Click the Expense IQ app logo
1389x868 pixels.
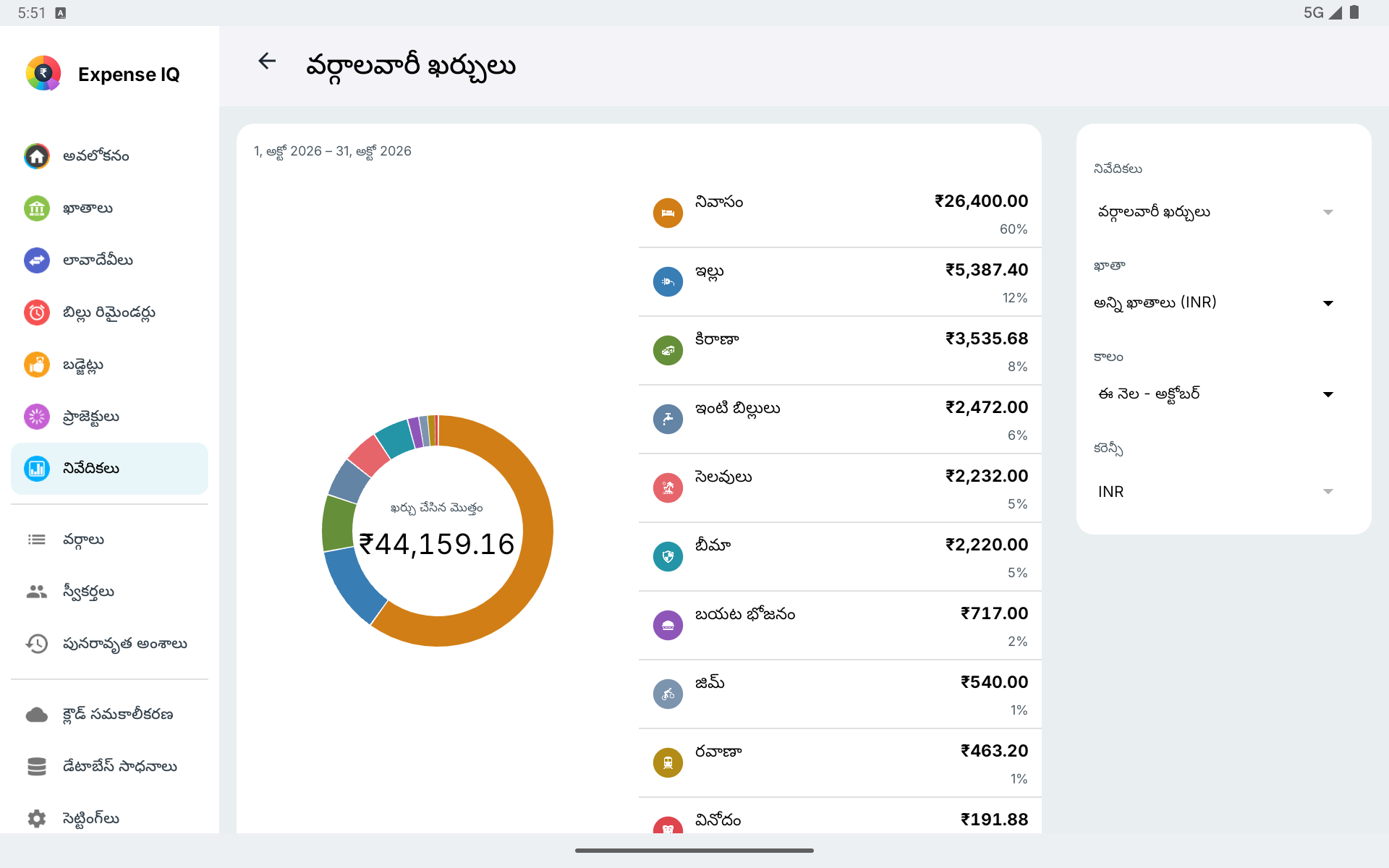tap(43, 74)
